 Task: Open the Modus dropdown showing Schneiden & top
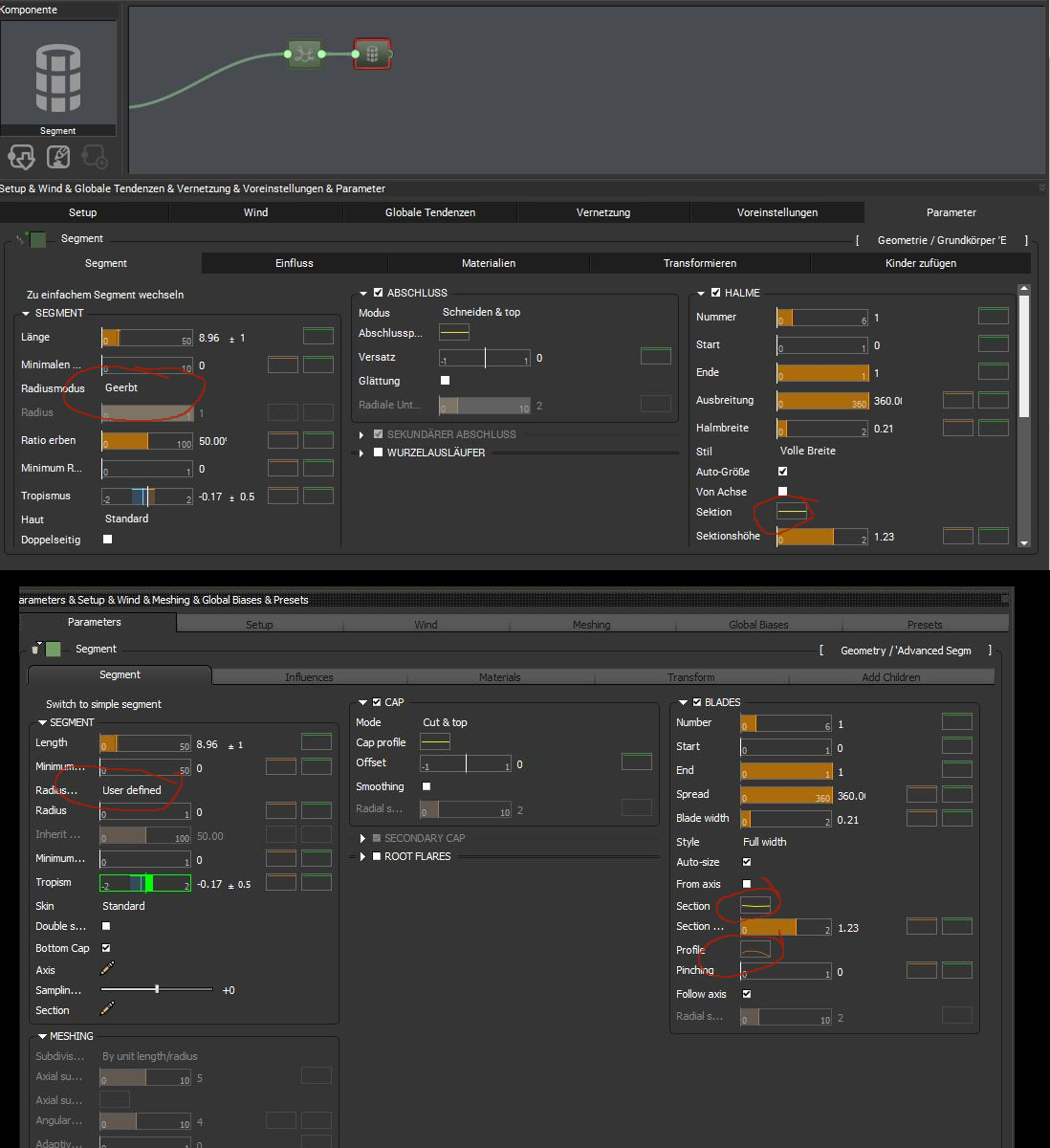click(481, 312)
